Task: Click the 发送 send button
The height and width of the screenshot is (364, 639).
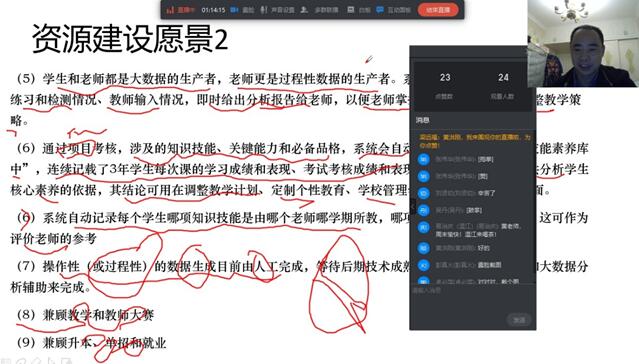Action: coord(519,320)
